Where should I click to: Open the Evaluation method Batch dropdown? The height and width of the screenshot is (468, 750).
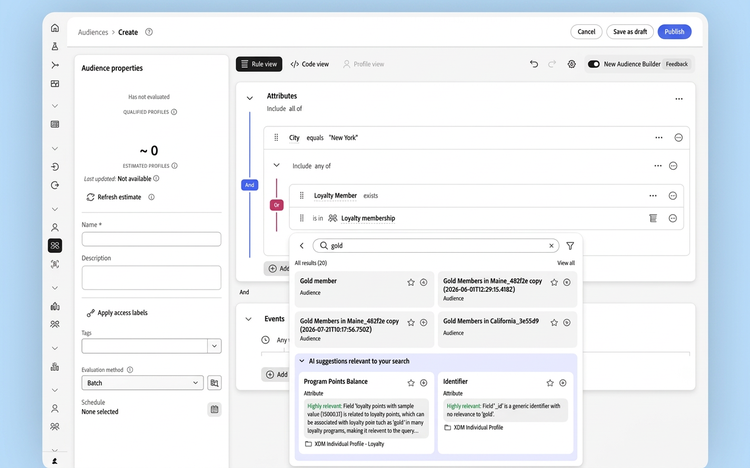tap(143, 383)
